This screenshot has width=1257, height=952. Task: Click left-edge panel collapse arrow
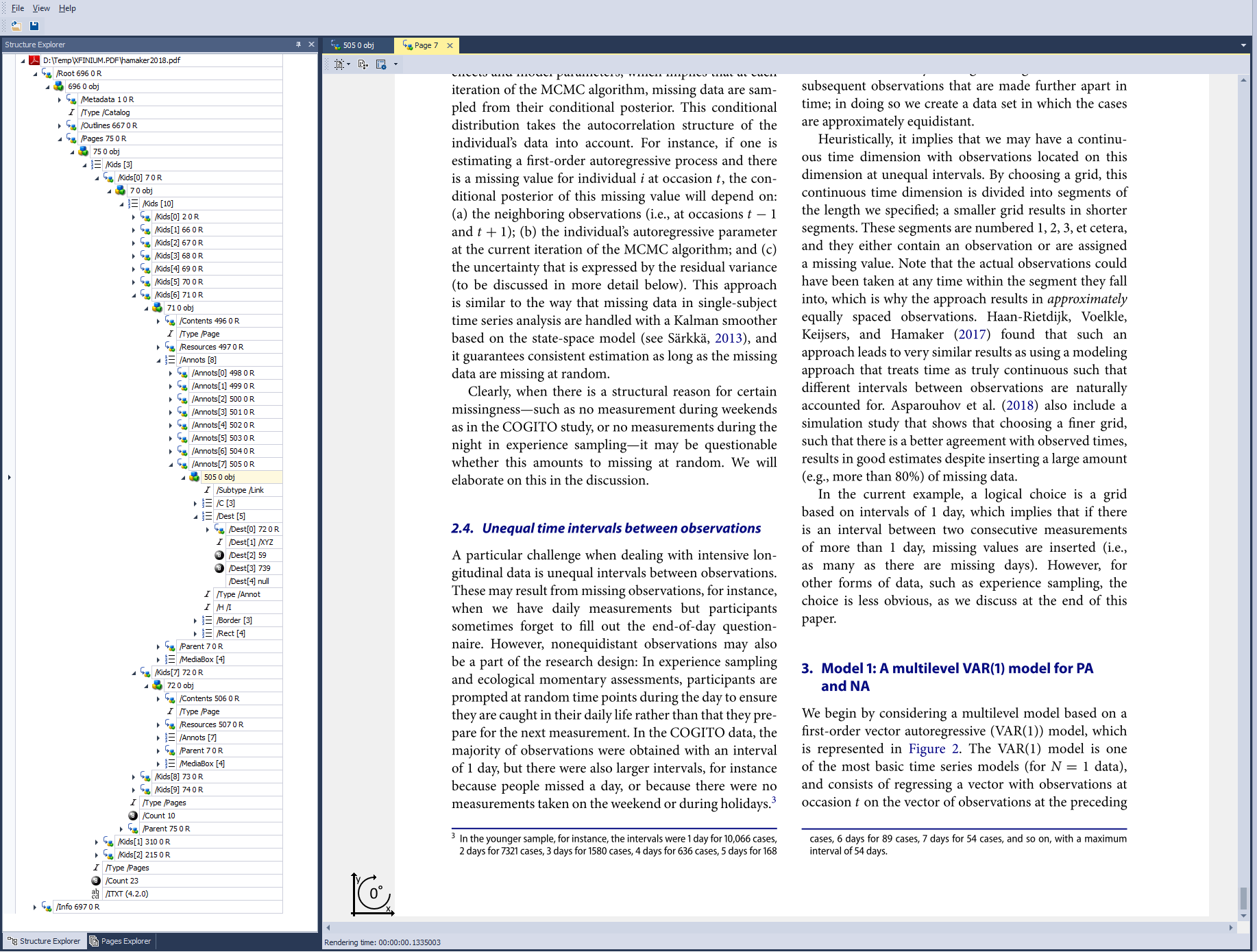click(x=9, y=477)
